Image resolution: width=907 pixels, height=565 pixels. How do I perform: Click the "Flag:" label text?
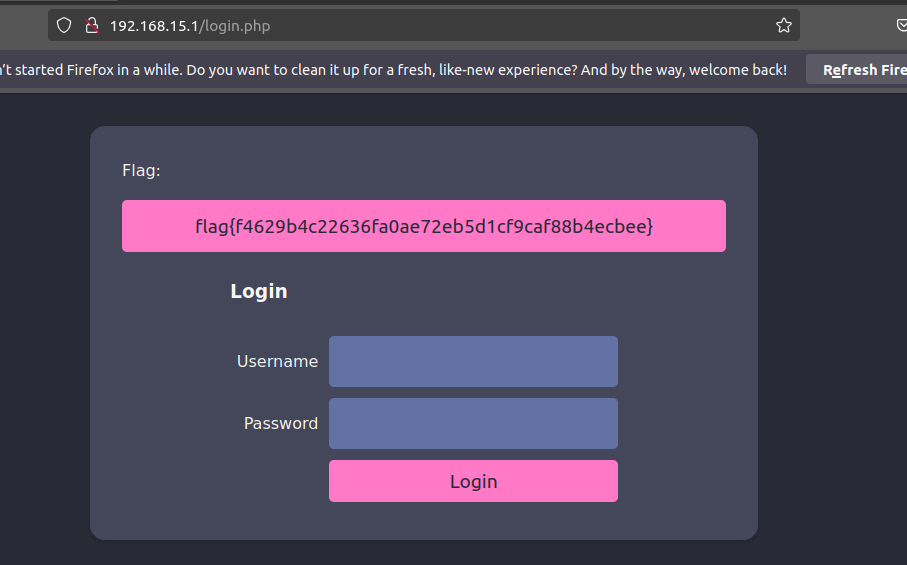pos(141,170)
